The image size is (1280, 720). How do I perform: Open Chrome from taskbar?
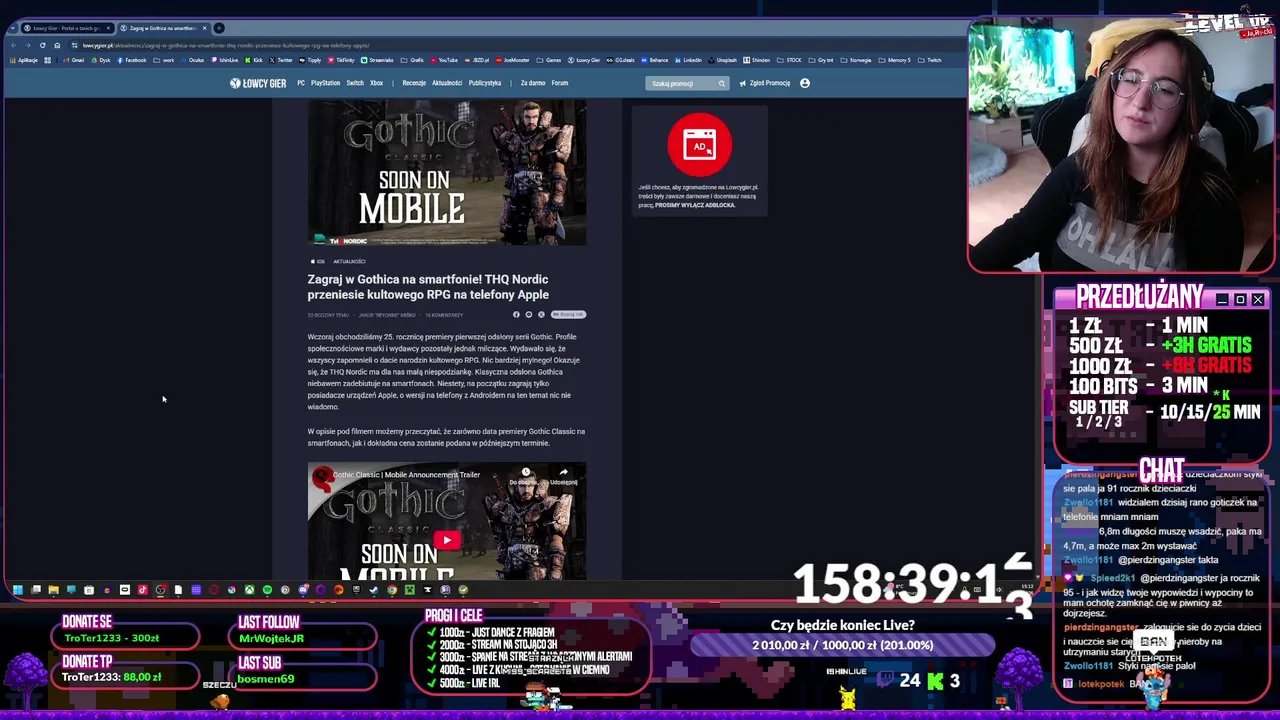coord(392,590)
